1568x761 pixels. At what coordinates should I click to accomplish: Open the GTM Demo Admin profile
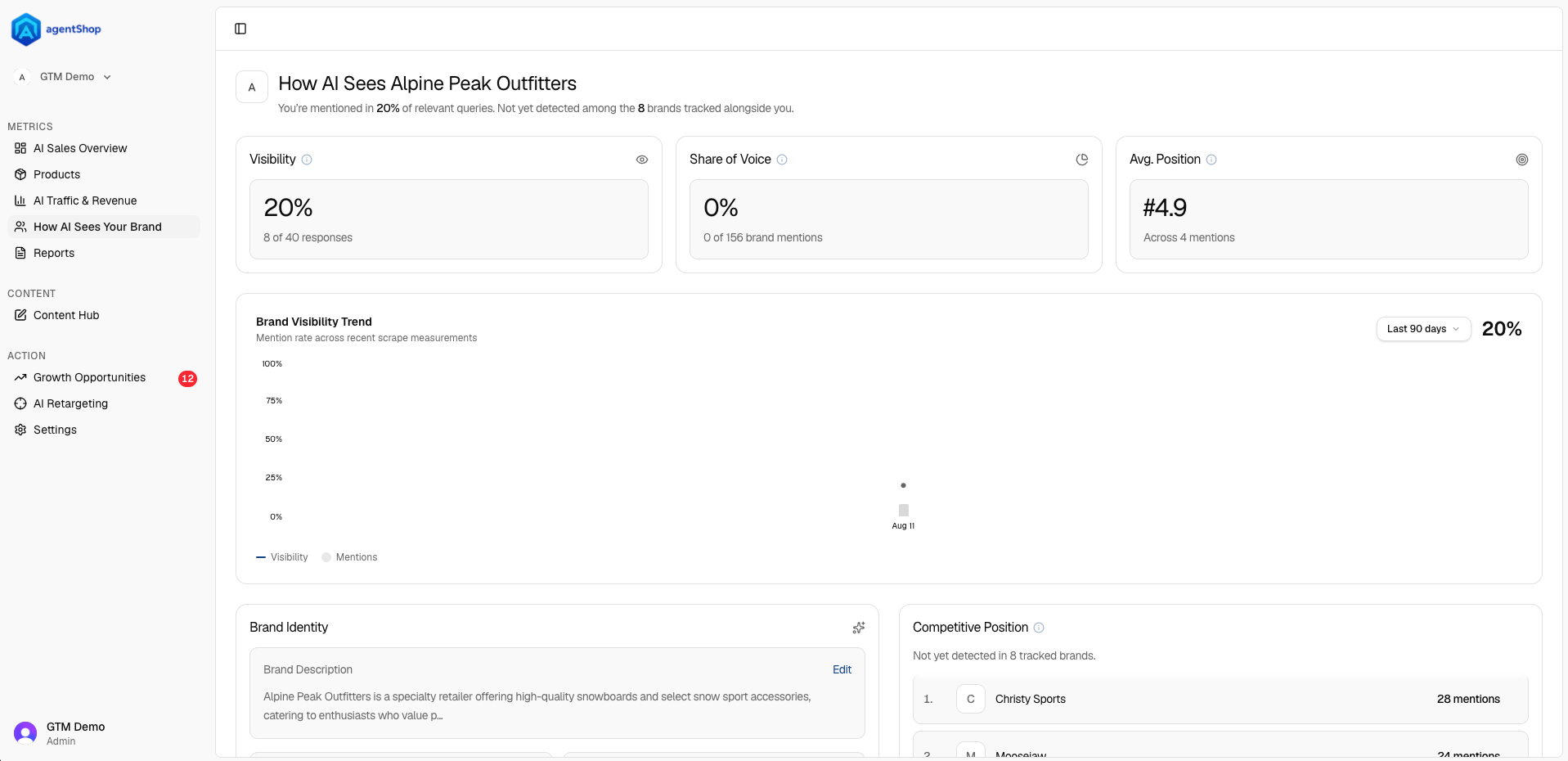(x=104, y=733)
